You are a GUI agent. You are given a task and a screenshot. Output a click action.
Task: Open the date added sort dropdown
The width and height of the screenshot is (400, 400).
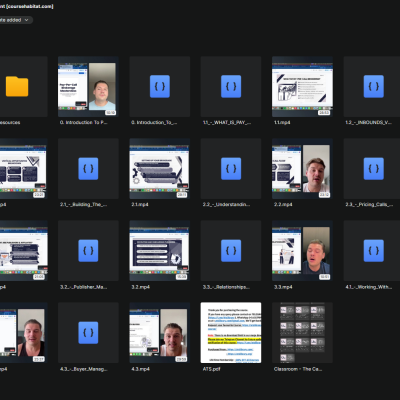[15, 20]
